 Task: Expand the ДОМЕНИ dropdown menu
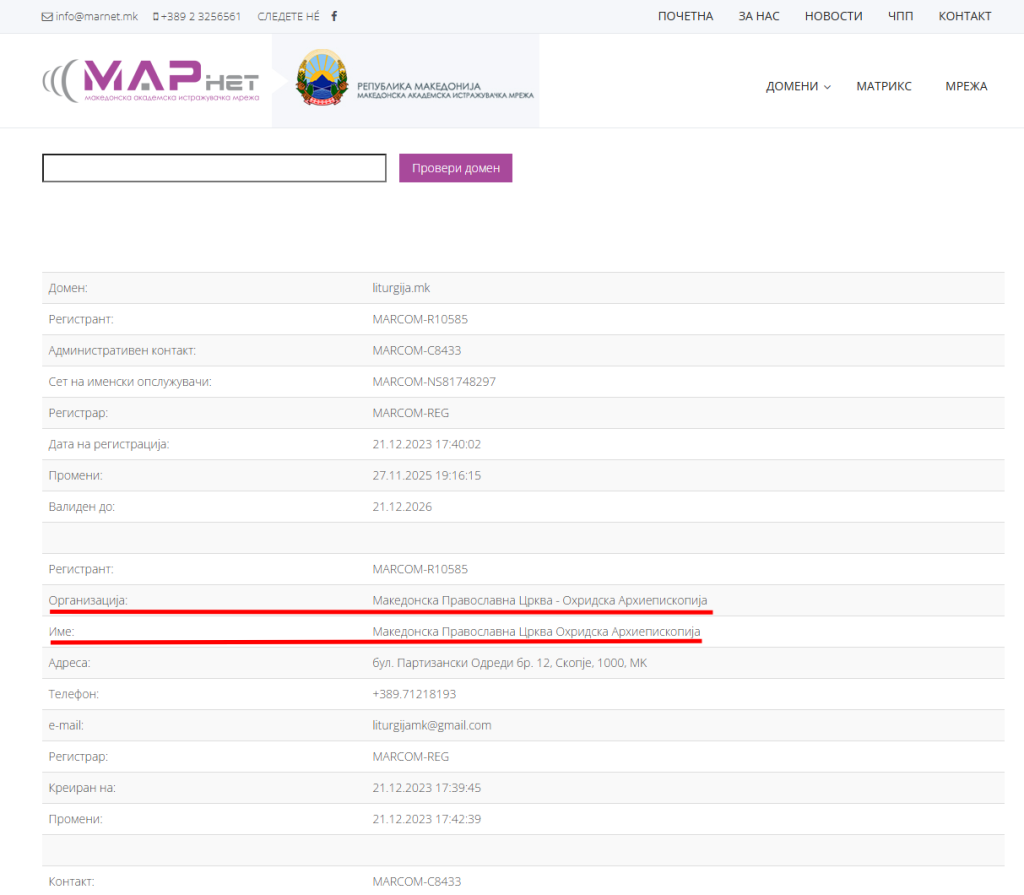point(798,86)
